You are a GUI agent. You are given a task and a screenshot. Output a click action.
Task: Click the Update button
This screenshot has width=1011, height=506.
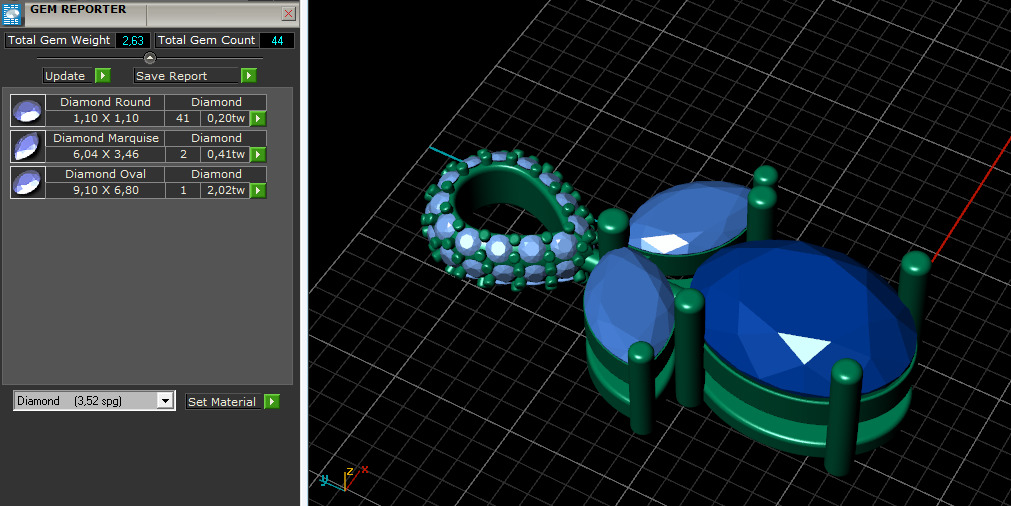coord(69,75)
